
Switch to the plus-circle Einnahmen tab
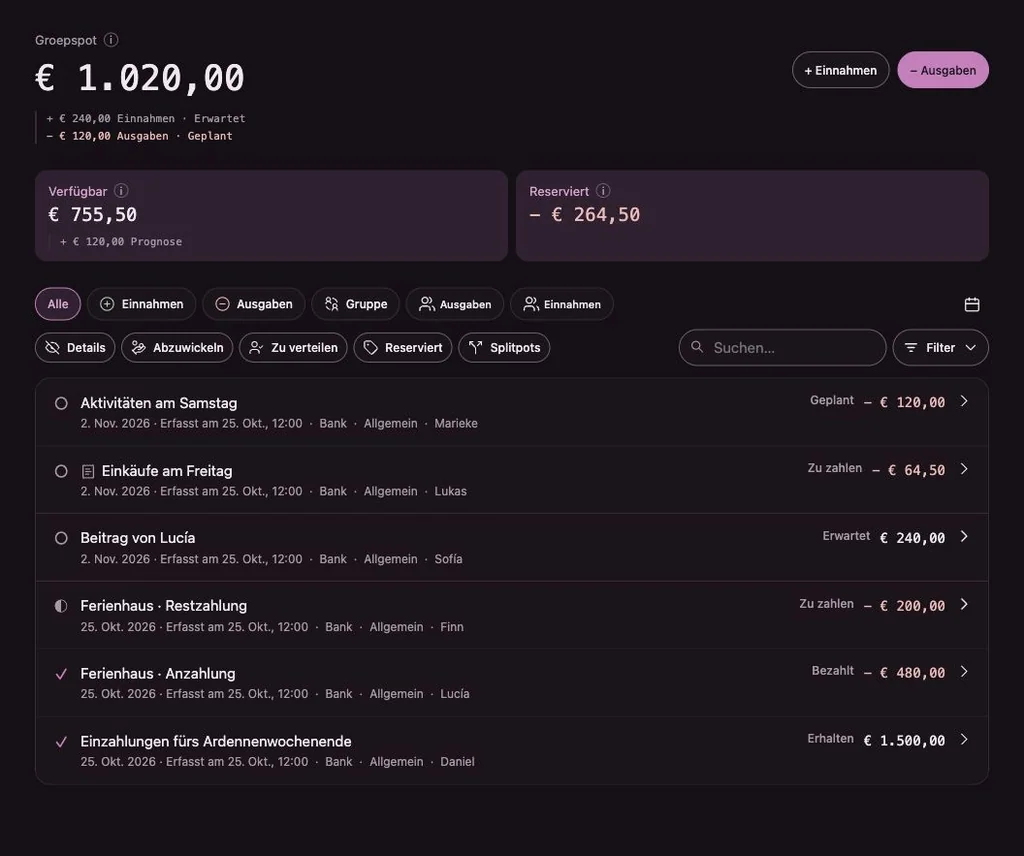(x=142, y=304)
